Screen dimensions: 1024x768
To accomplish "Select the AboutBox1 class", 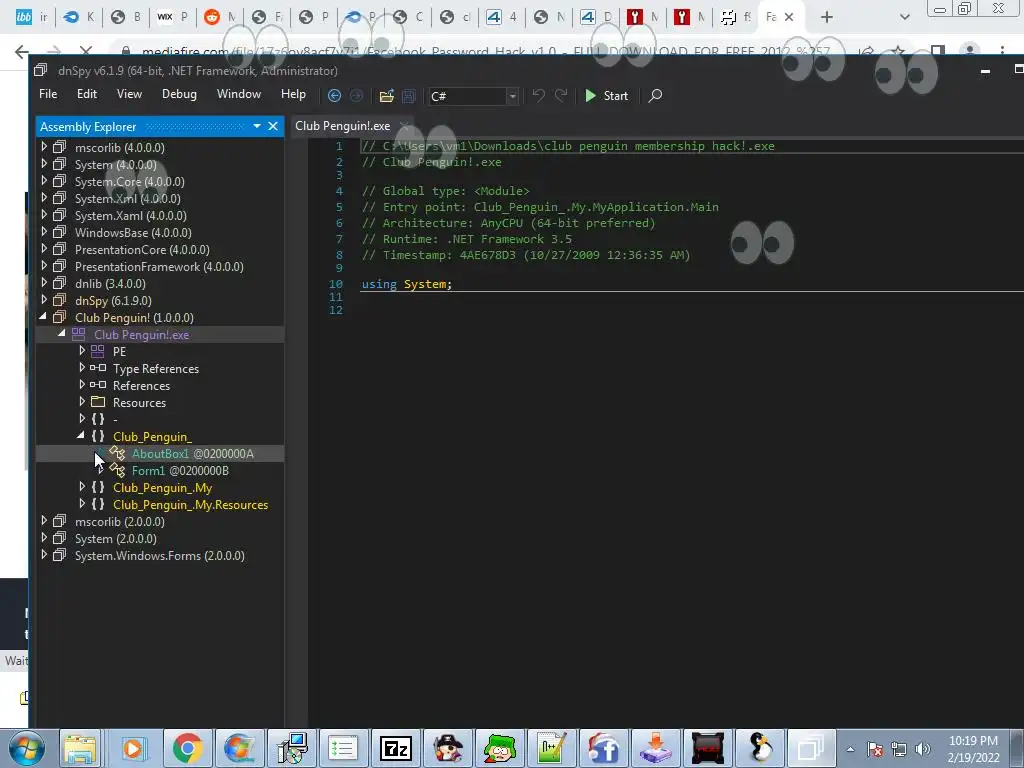I will point(192,453).
